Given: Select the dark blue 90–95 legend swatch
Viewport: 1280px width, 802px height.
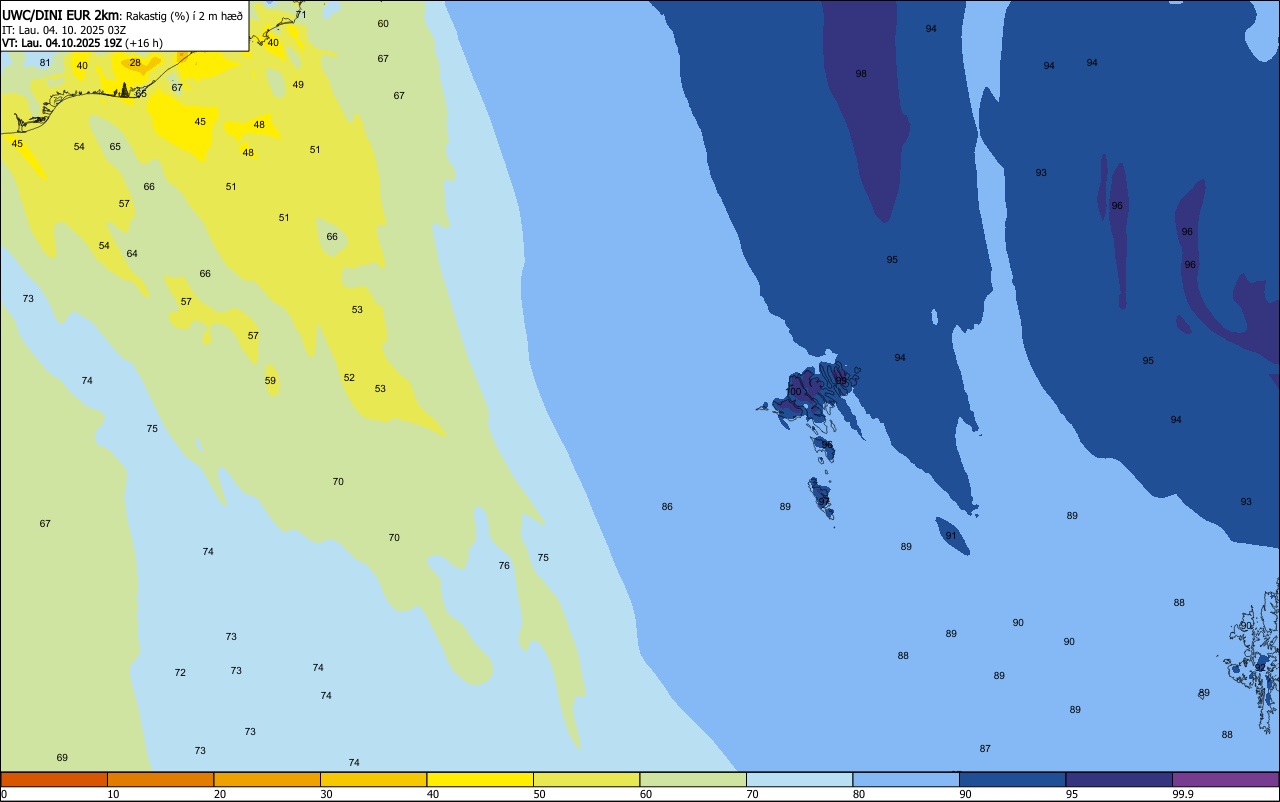Looking at the screenshot, I should [x=1012, y=779].
